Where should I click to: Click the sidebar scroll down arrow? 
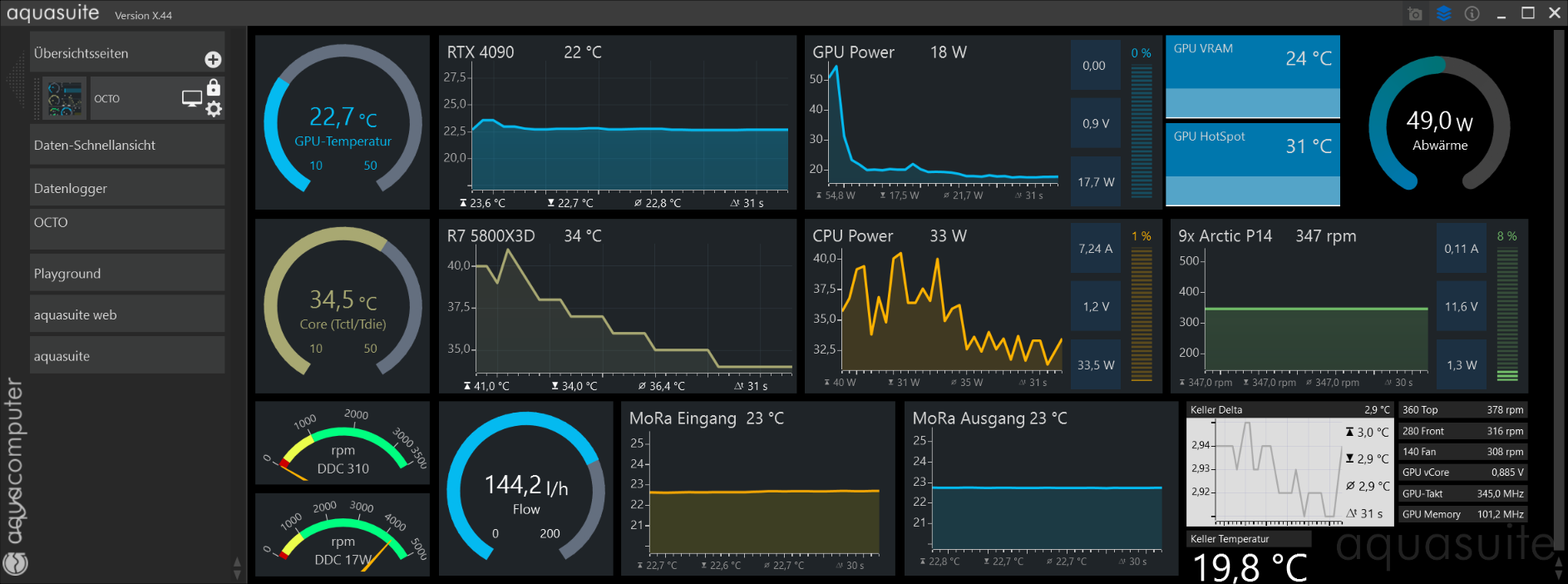click(x=237, y=574)
